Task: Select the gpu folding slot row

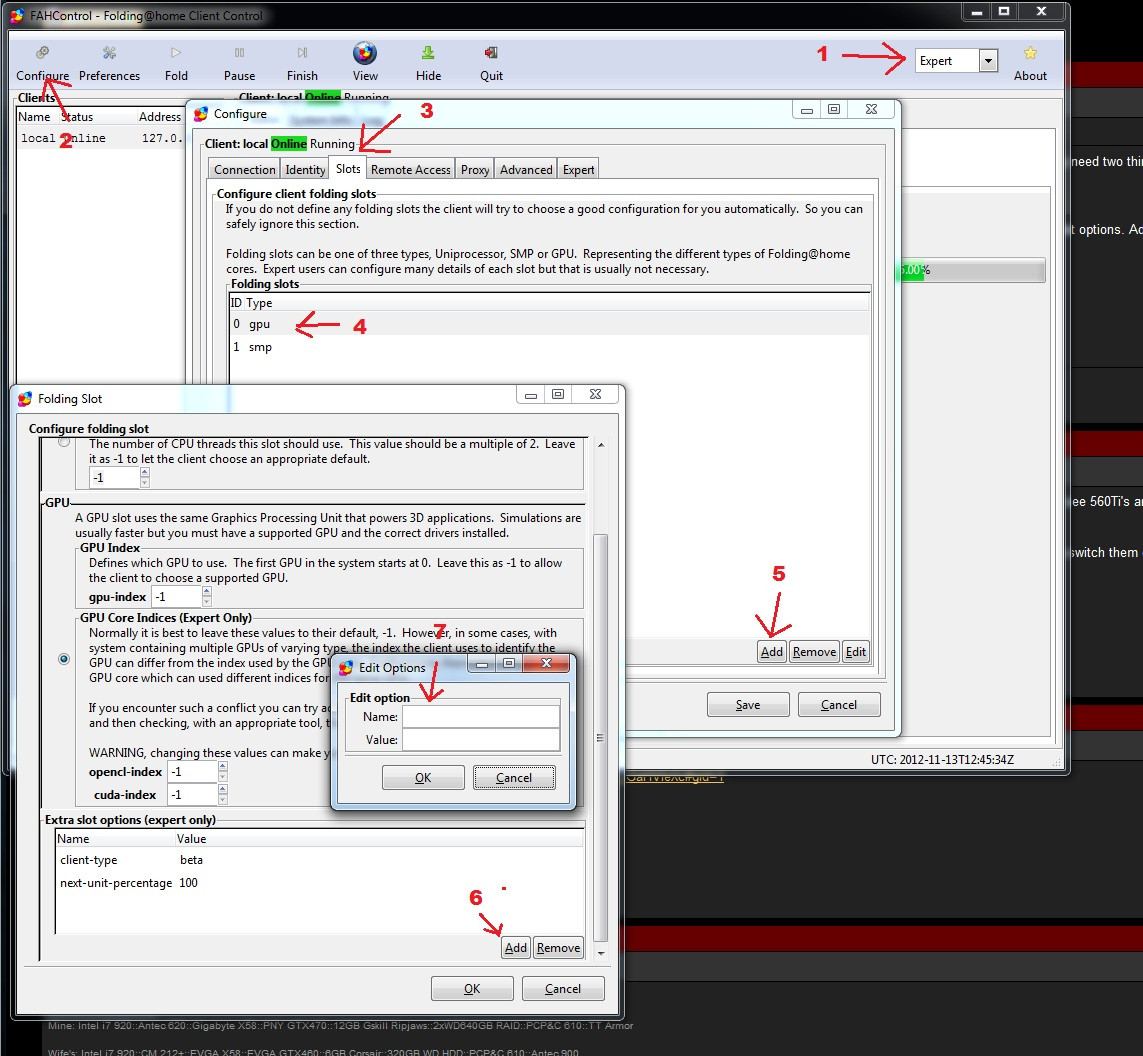Action: tap(549, 324)
